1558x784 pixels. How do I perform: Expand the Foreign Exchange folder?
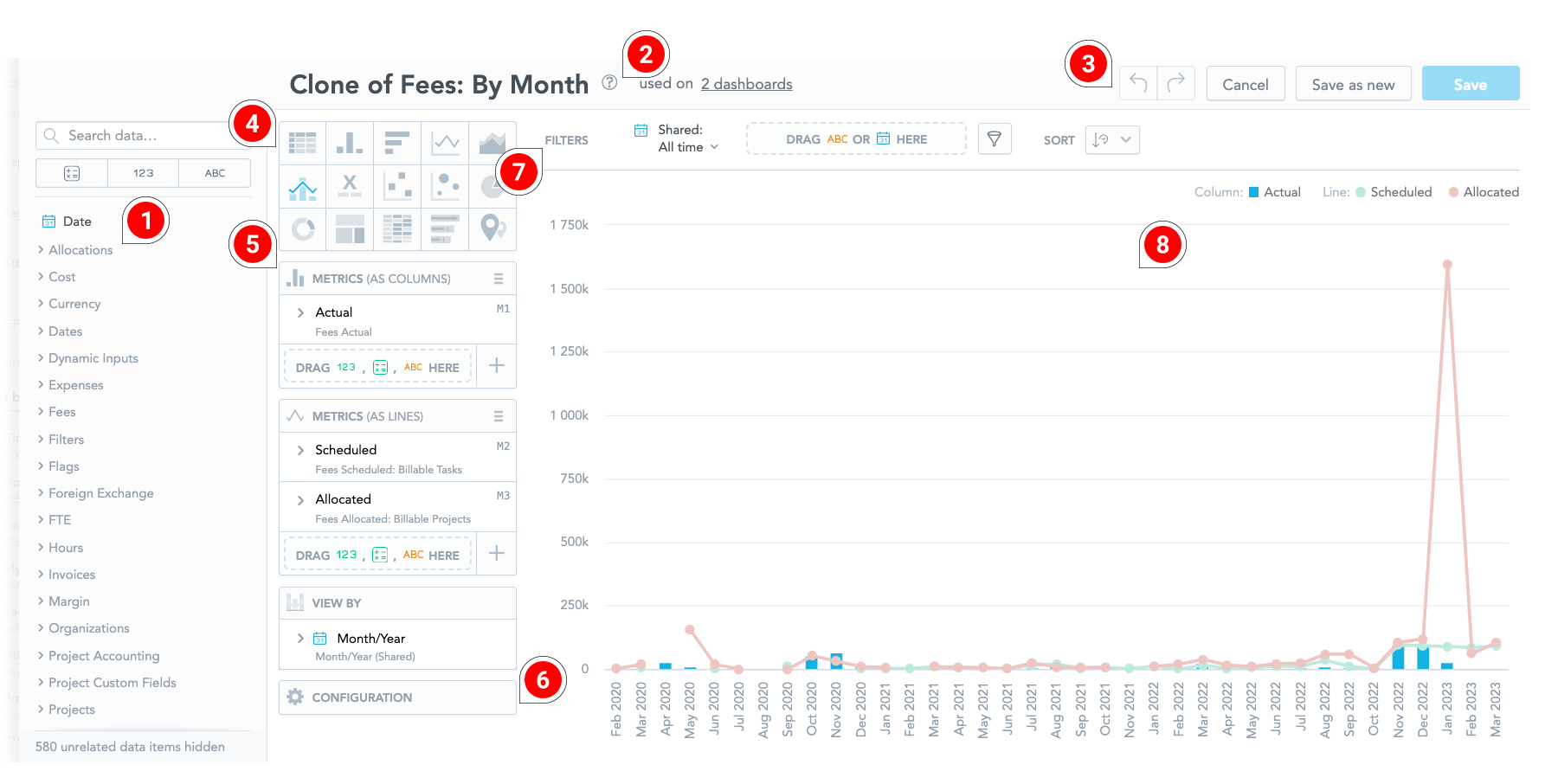coord(41,493)
